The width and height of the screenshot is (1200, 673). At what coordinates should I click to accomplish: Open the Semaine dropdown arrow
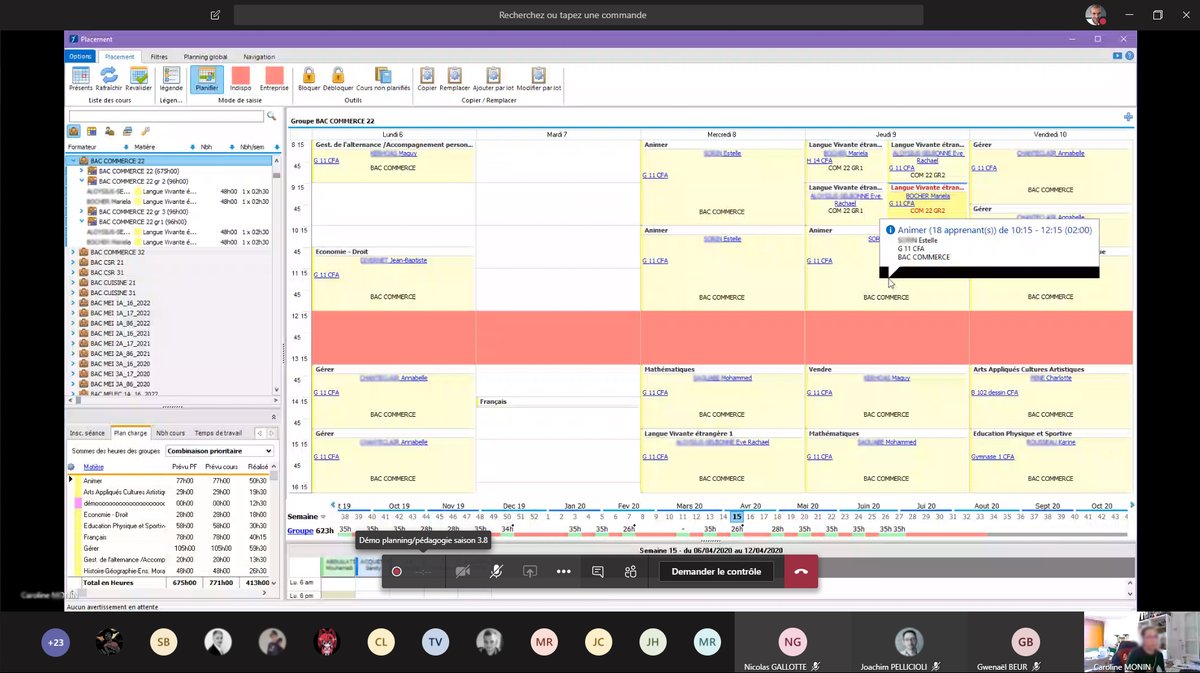point(323,516)
